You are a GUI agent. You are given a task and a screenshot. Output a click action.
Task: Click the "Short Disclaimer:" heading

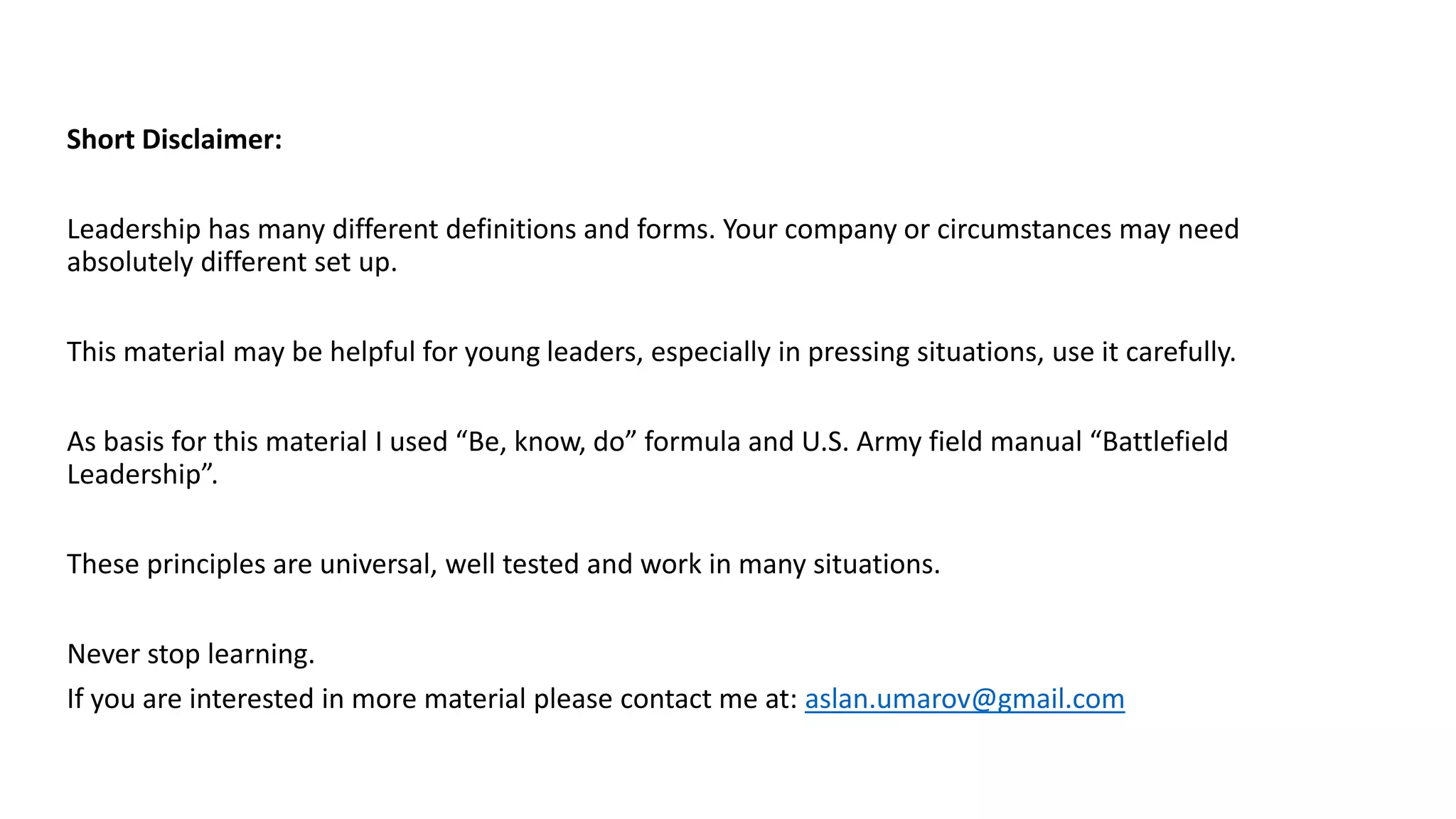pos(174,139)
